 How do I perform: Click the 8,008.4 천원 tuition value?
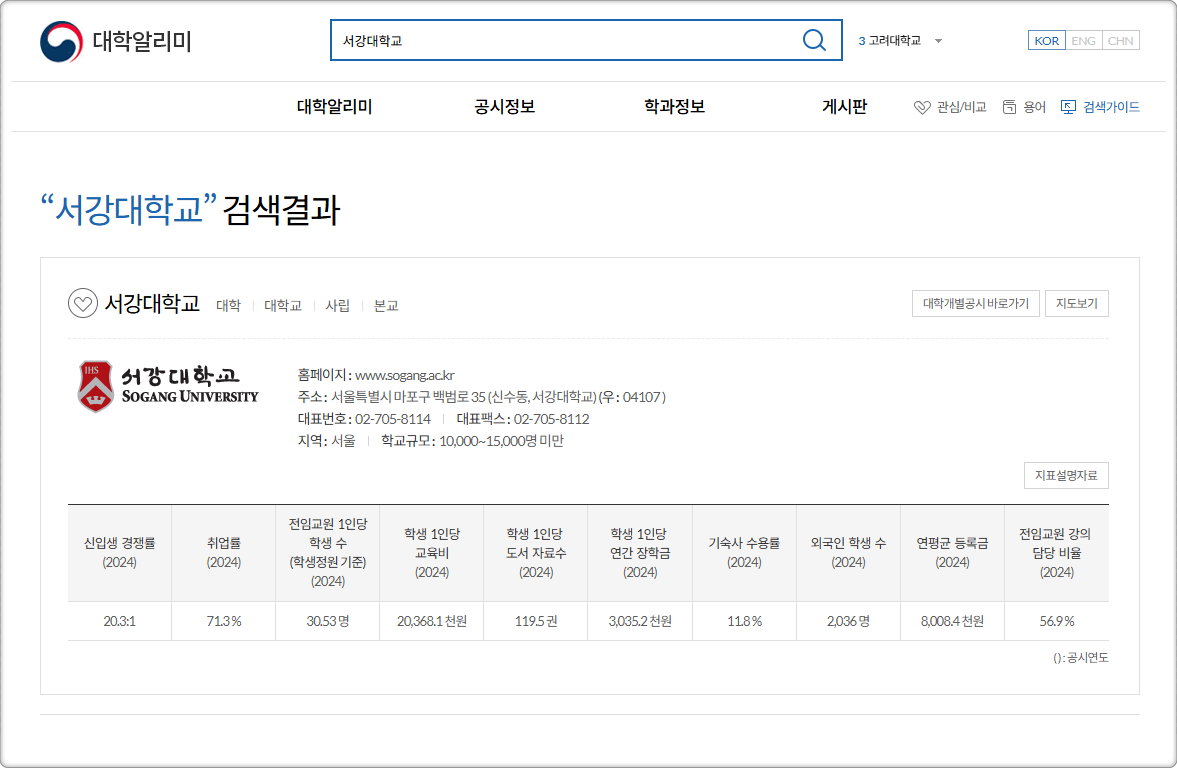tap(953, 621)
